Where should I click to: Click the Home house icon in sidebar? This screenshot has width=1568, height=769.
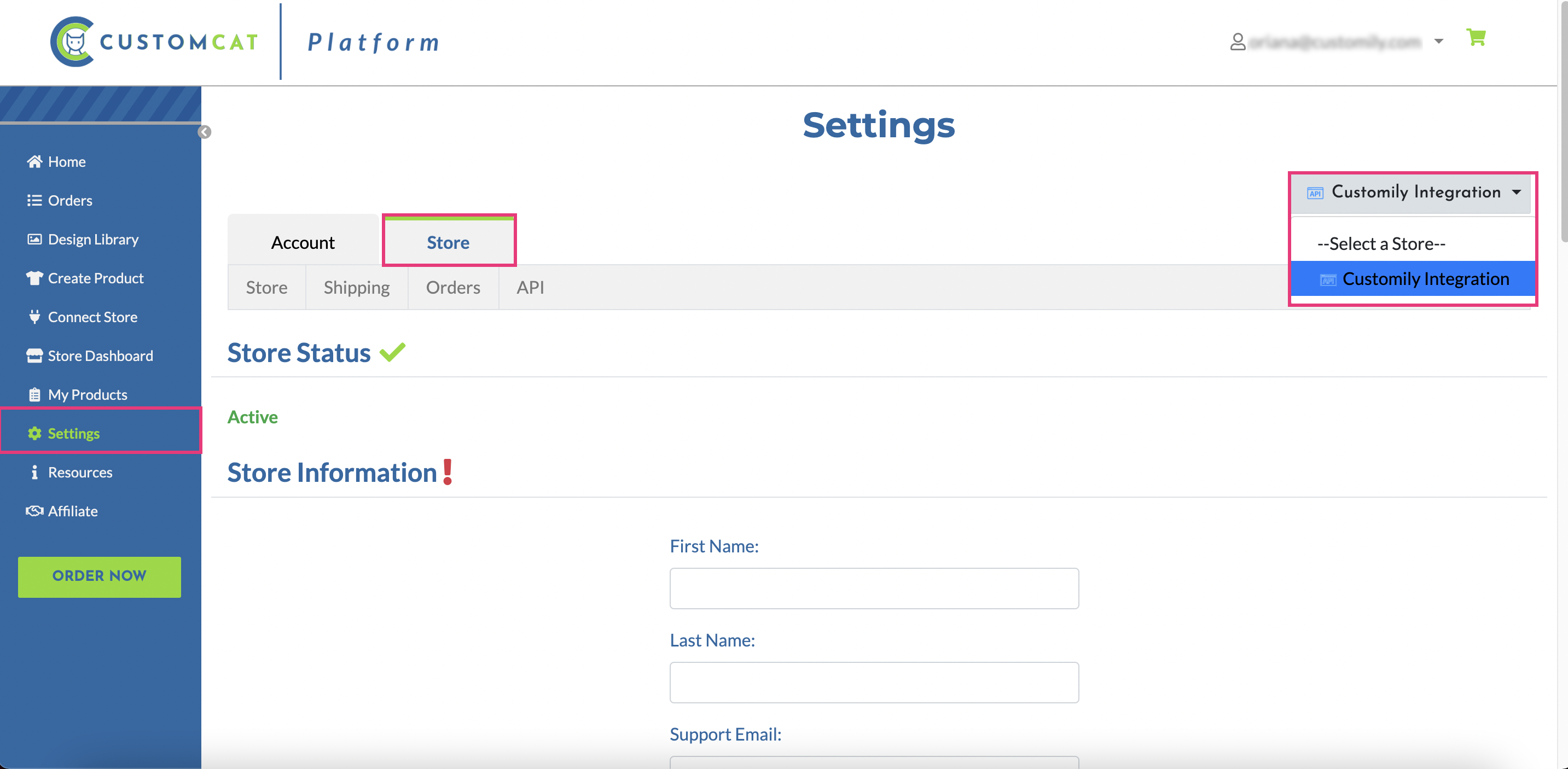pyautogui.click(x=34, y=161)
